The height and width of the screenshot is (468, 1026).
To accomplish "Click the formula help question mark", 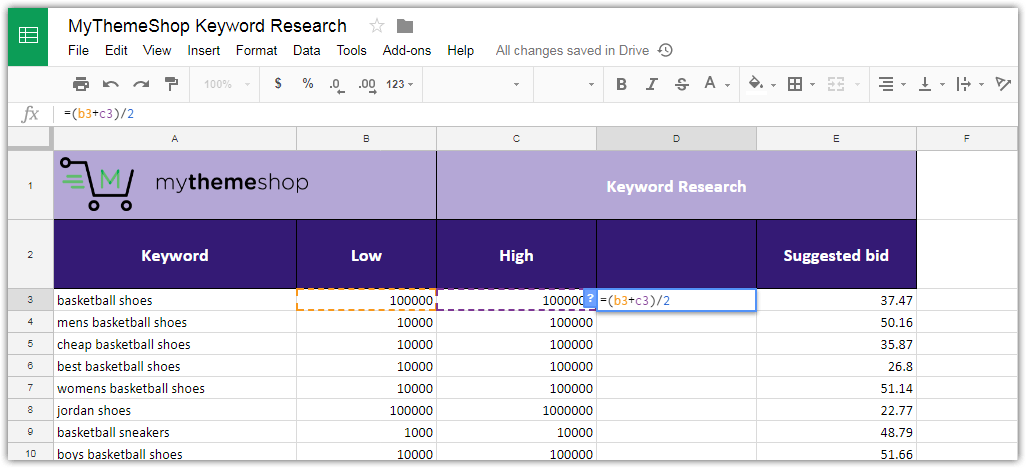I will pyautogui.click(x=590, y=298).
